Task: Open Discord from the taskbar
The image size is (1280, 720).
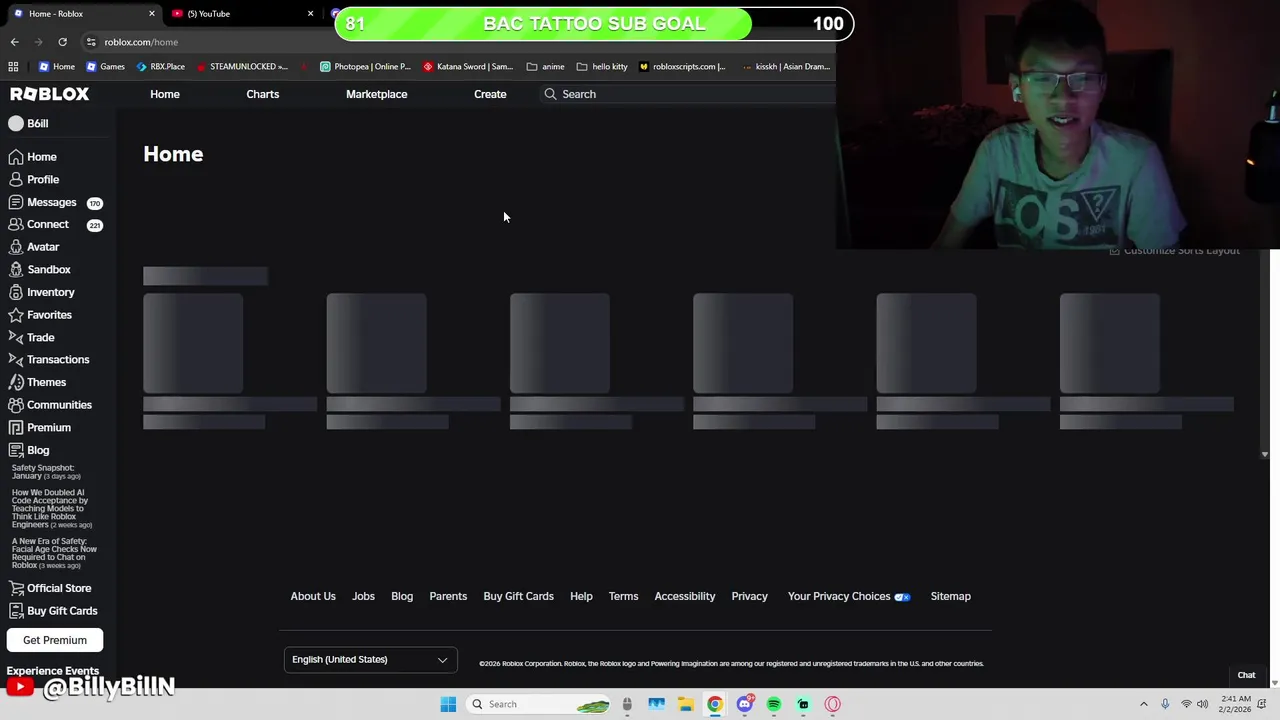Action: [x=744, y=704]
